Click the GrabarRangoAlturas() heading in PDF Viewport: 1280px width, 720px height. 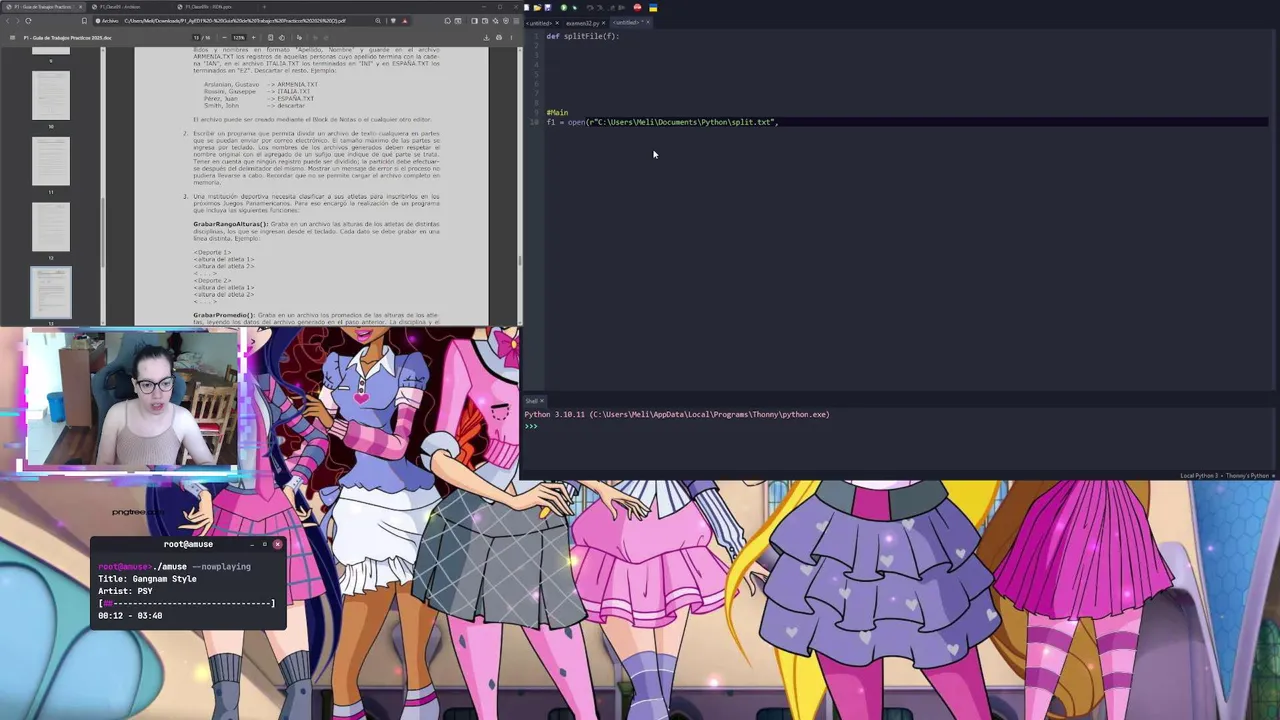231,224
